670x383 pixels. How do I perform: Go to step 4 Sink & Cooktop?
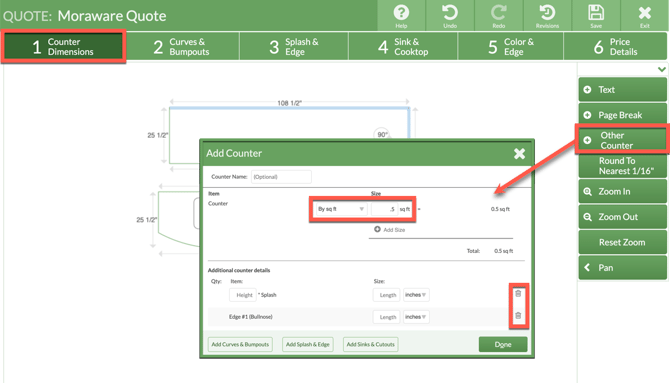(x=403, y=47)
